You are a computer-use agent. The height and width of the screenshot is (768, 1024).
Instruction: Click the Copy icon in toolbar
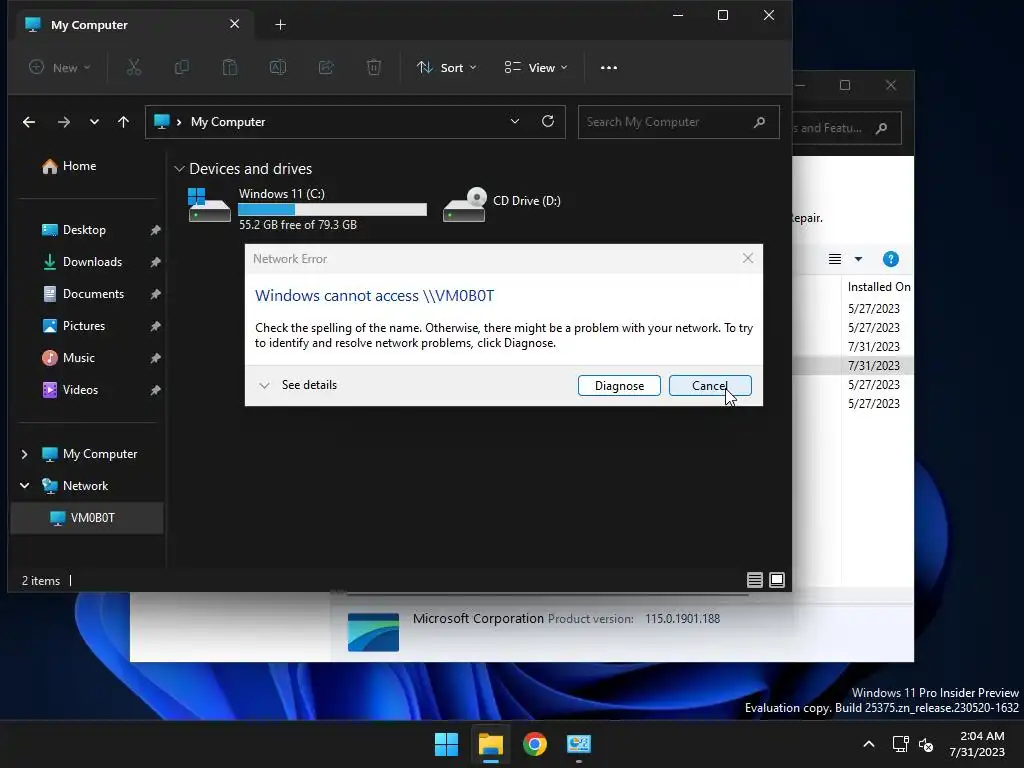click(182, 67)
